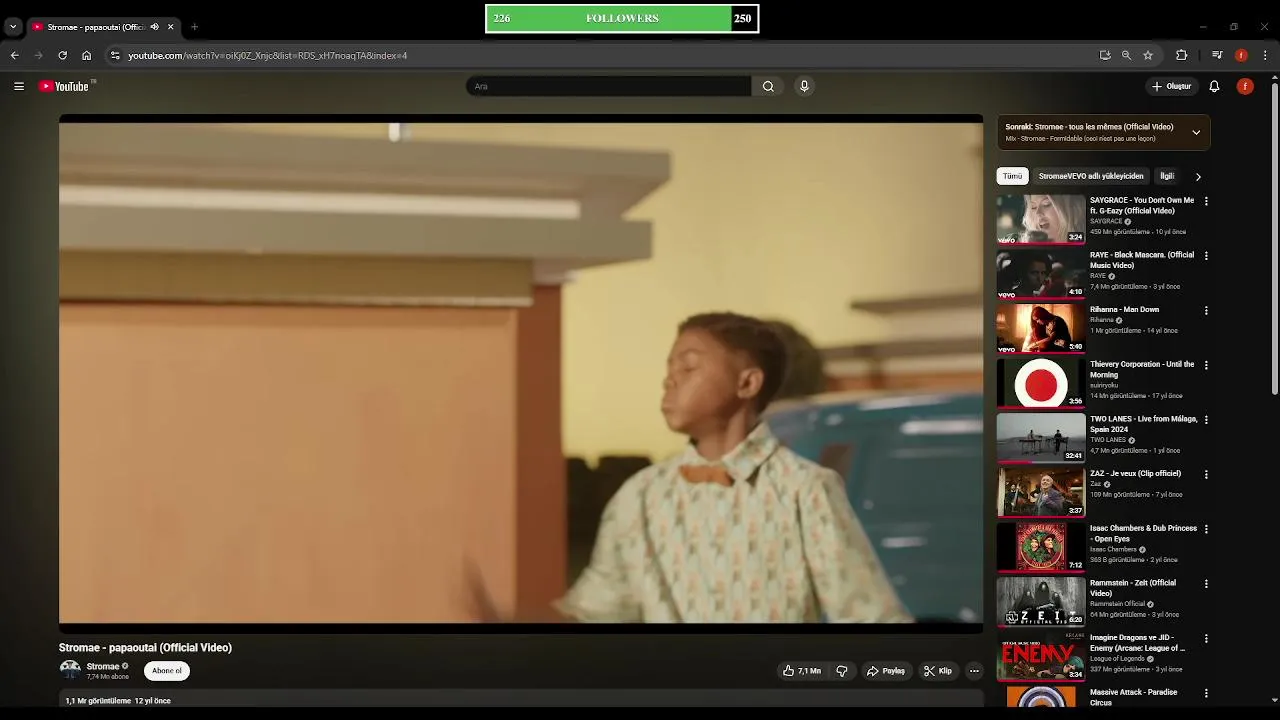Open options for SAYGRACE video

(x=1206, y=201)
